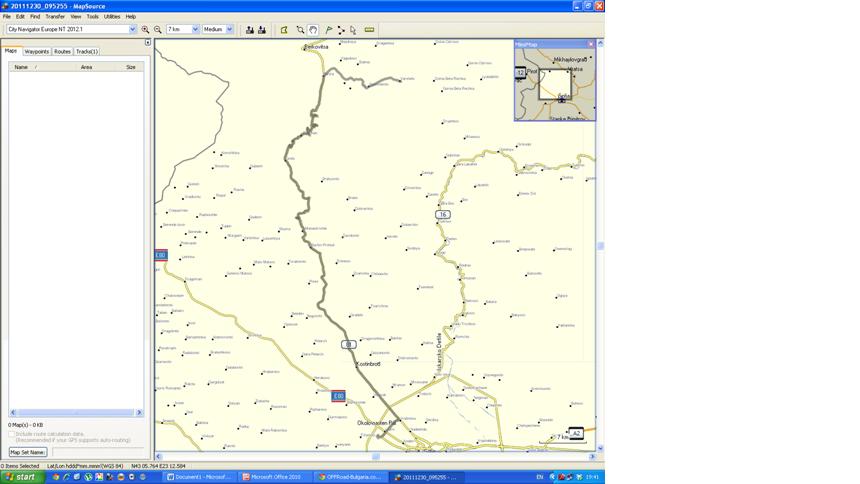Click right arrow of maps list scrollbar

pyautogui.click(x=139, y=413)
